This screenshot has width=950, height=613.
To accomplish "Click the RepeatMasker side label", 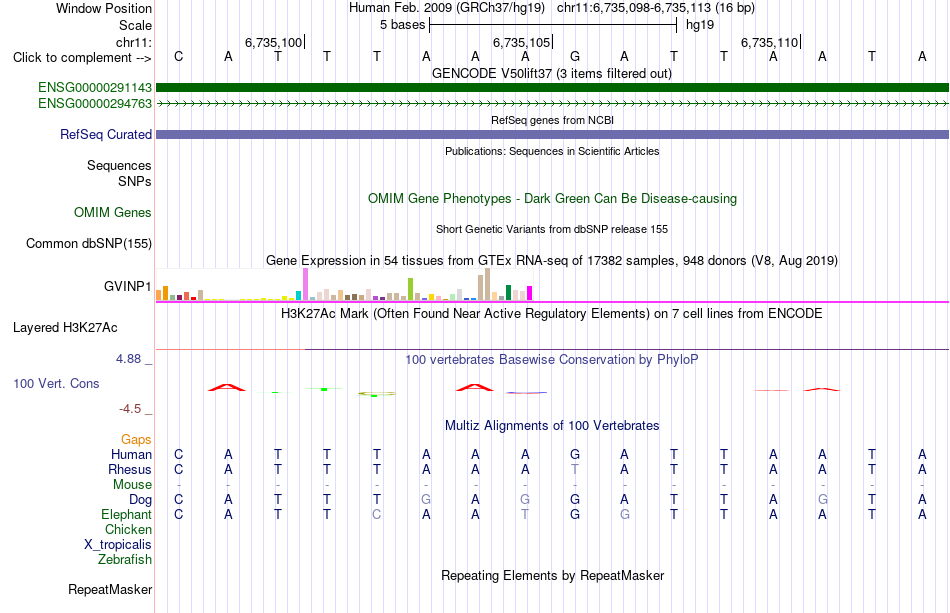I will [110, 589].
